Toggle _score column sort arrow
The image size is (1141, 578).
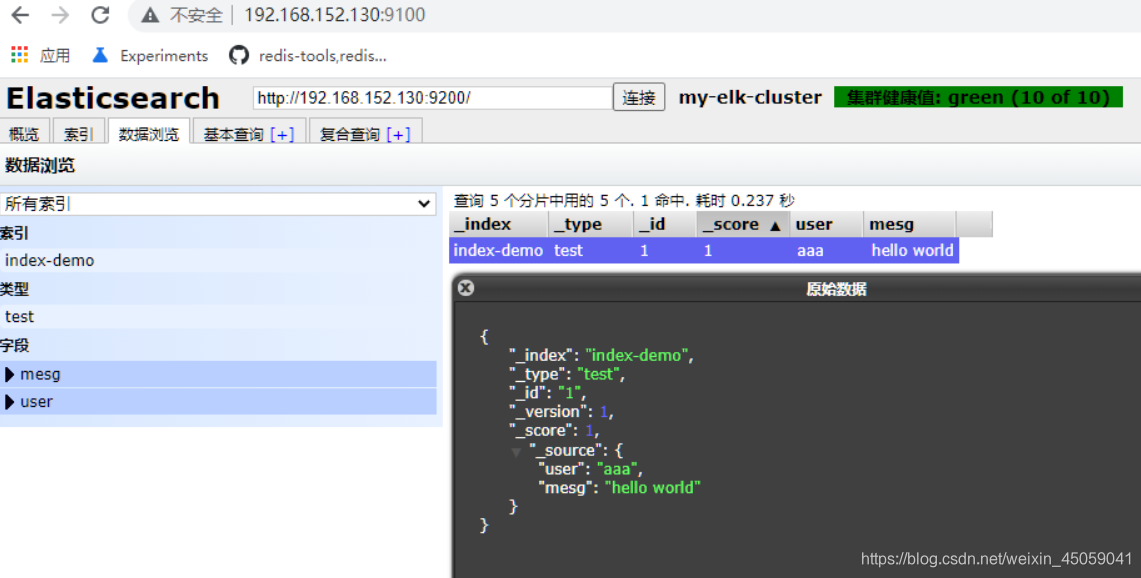click(776, 226)
